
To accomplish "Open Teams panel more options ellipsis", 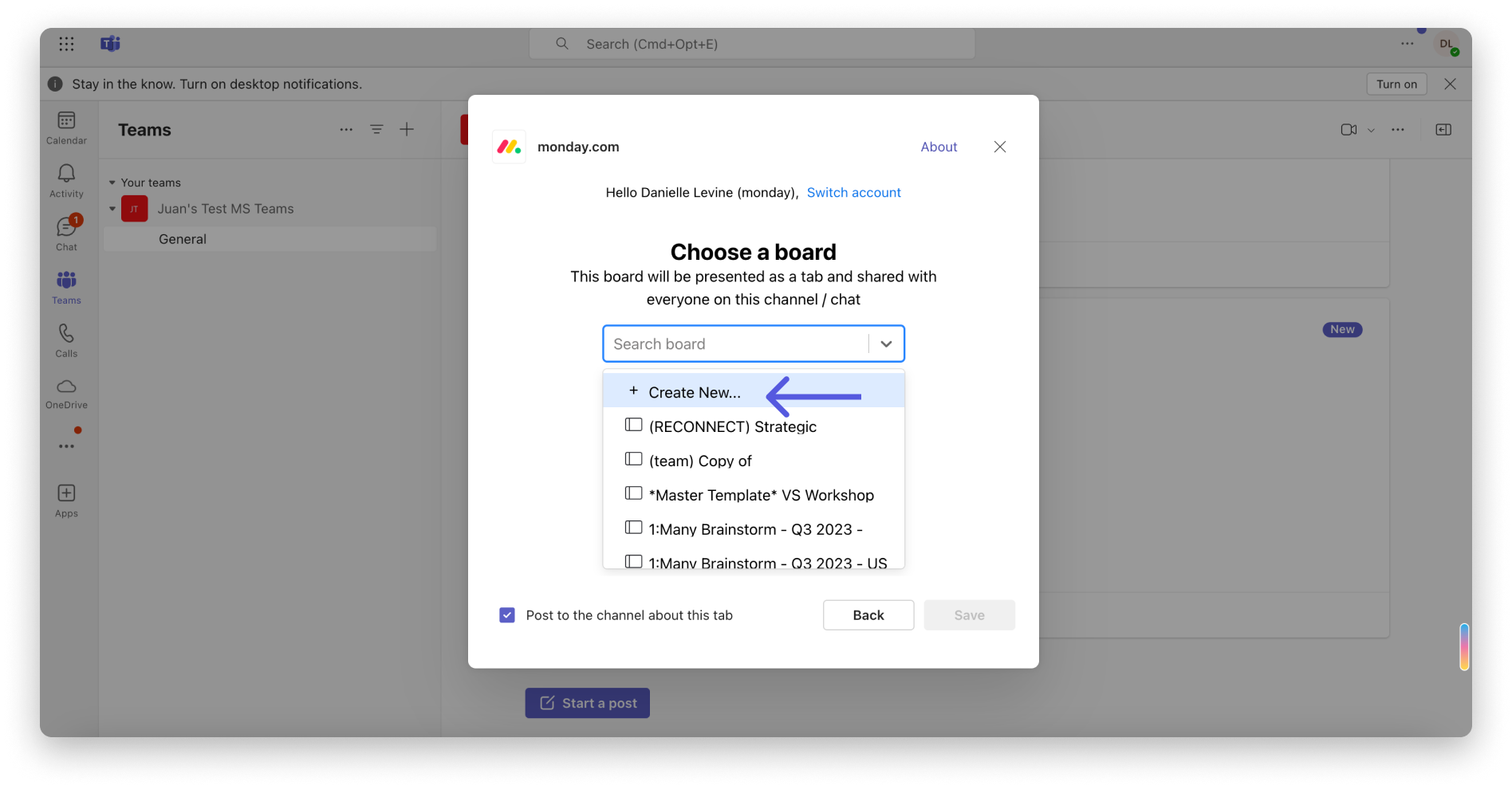I will (346, 130).
